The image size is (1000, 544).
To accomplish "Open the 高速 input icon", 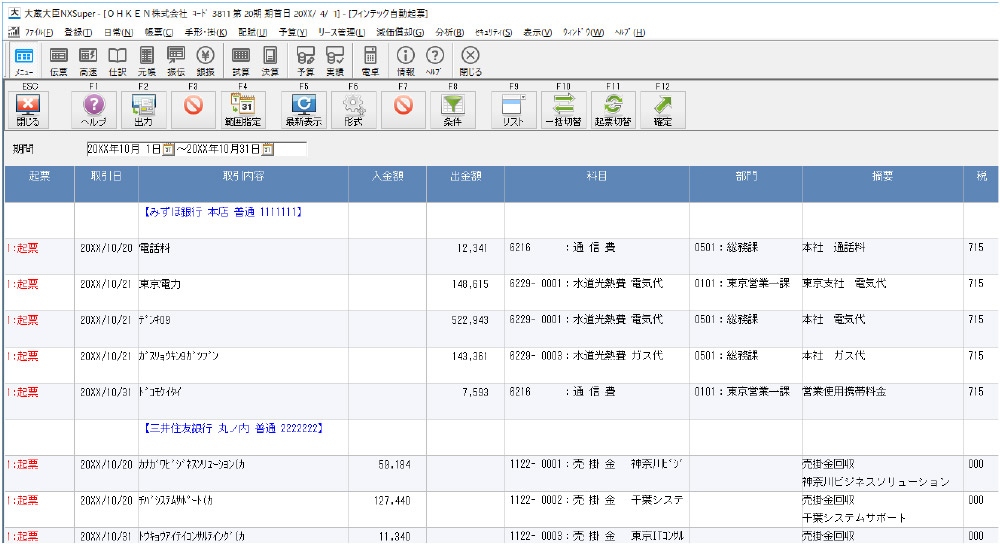I will 88,61.
